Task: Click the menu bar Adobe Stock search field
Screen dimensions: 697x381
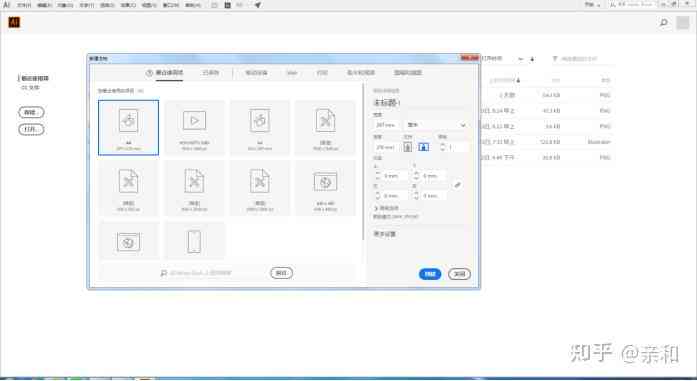Action: click(x=632, y=5)
